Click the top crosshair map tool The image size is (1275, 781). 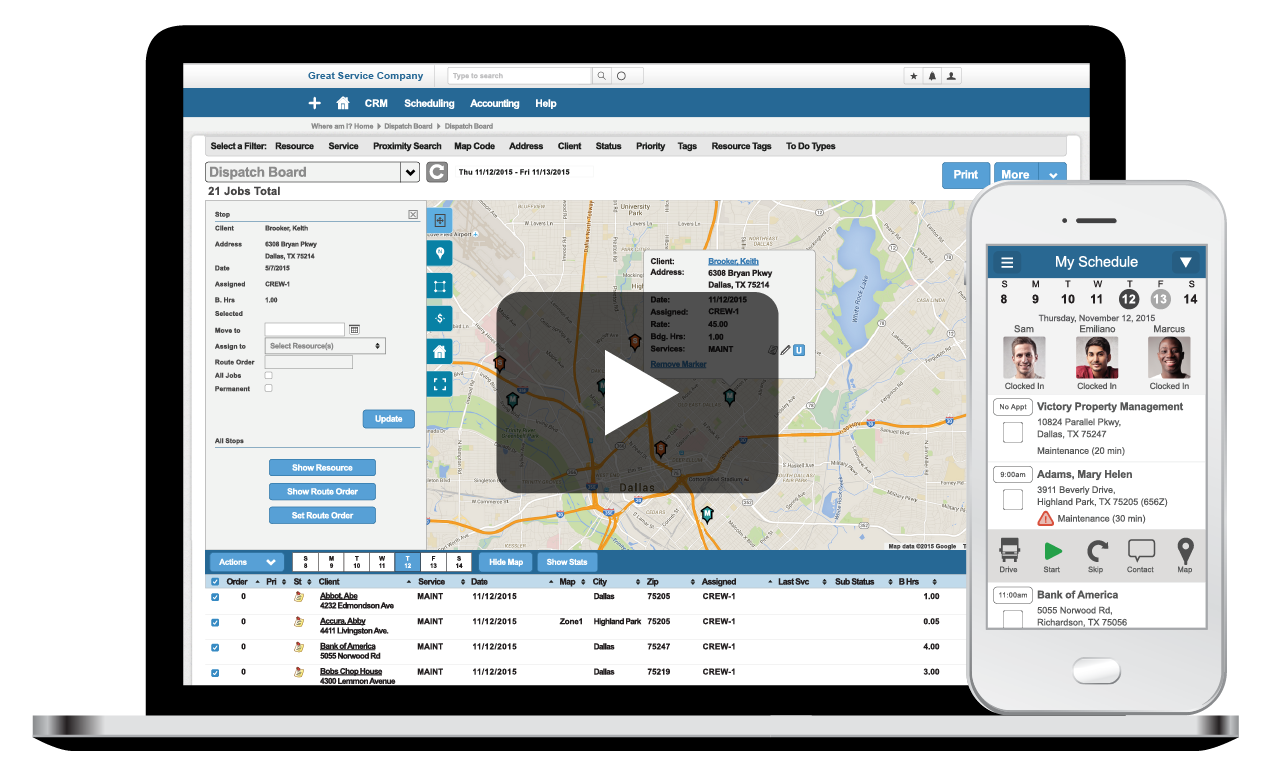(x=439, y=220)
